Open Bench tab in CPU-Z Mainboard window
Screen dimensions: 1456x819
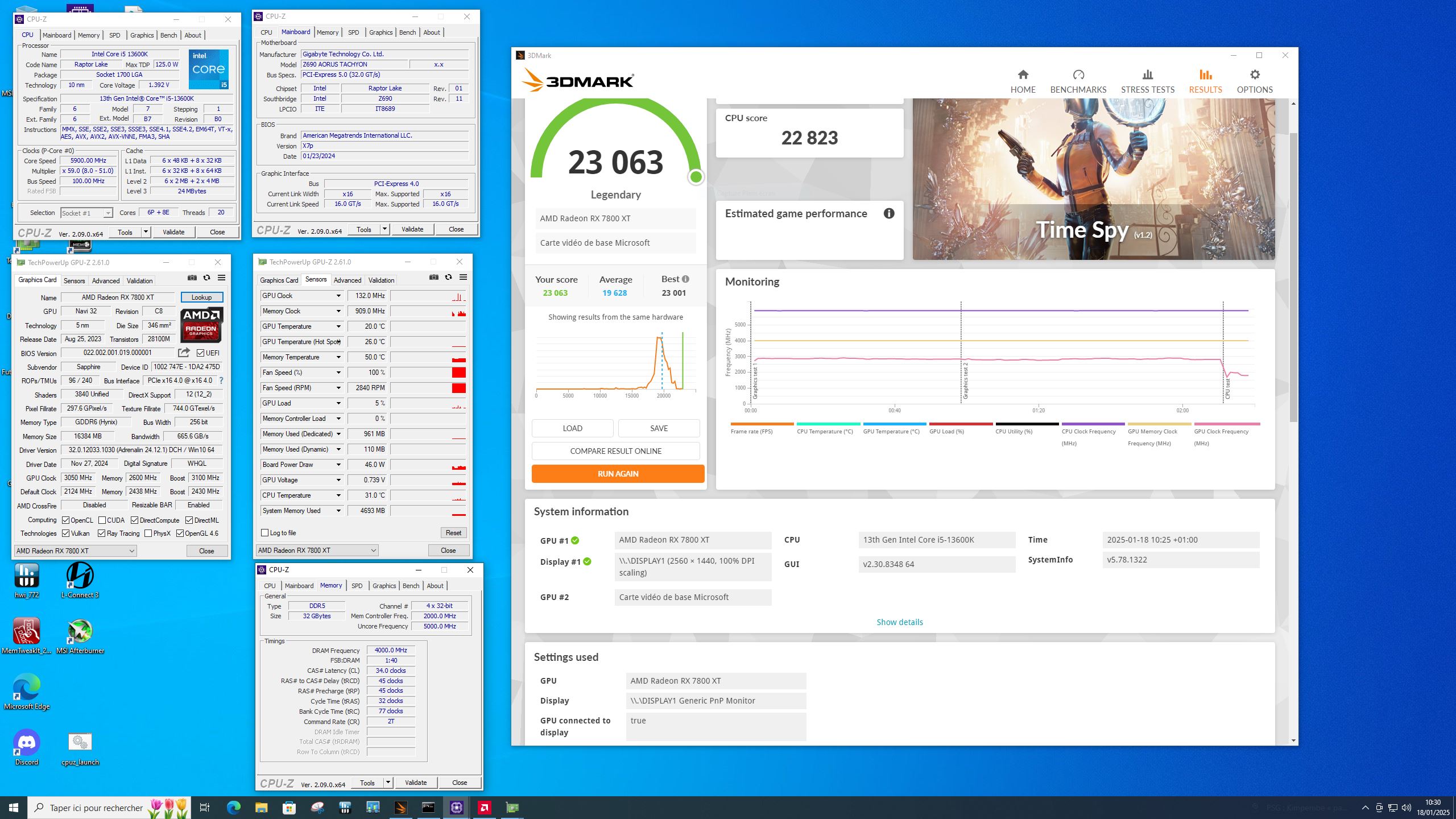(x=407, y=32)
